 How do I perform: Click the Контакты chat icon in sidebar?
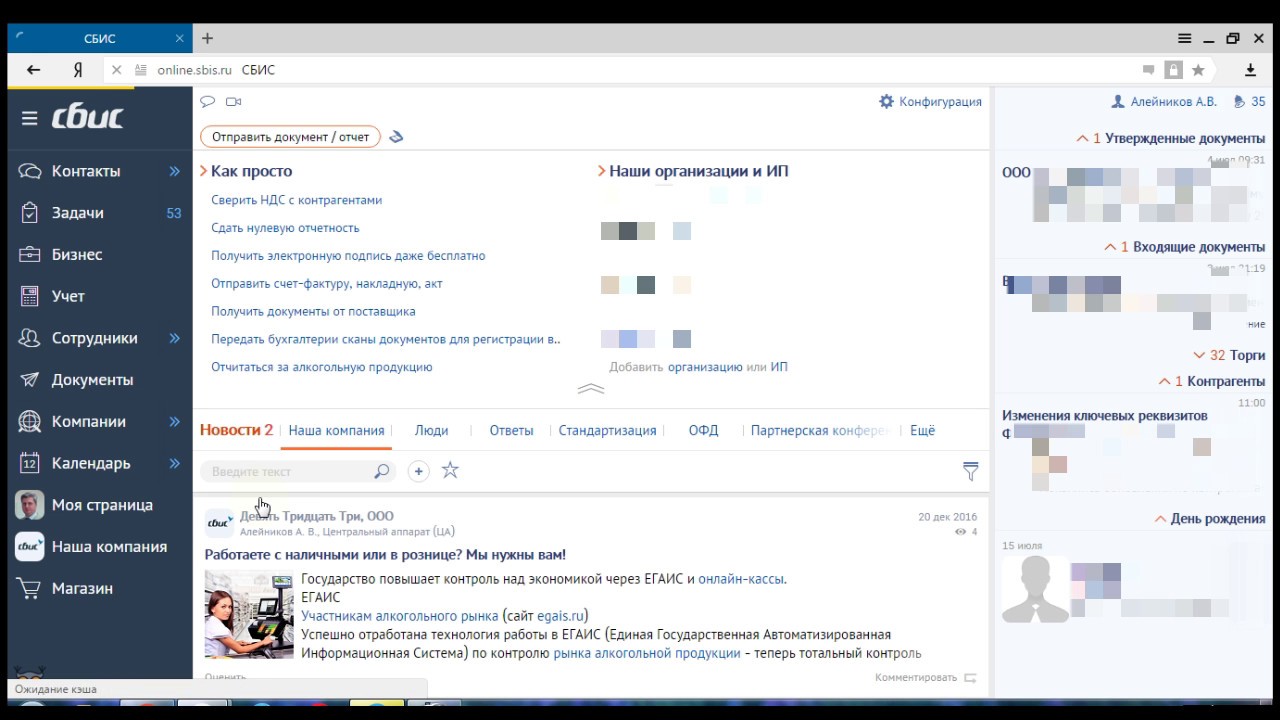click(x=30, y=171)
